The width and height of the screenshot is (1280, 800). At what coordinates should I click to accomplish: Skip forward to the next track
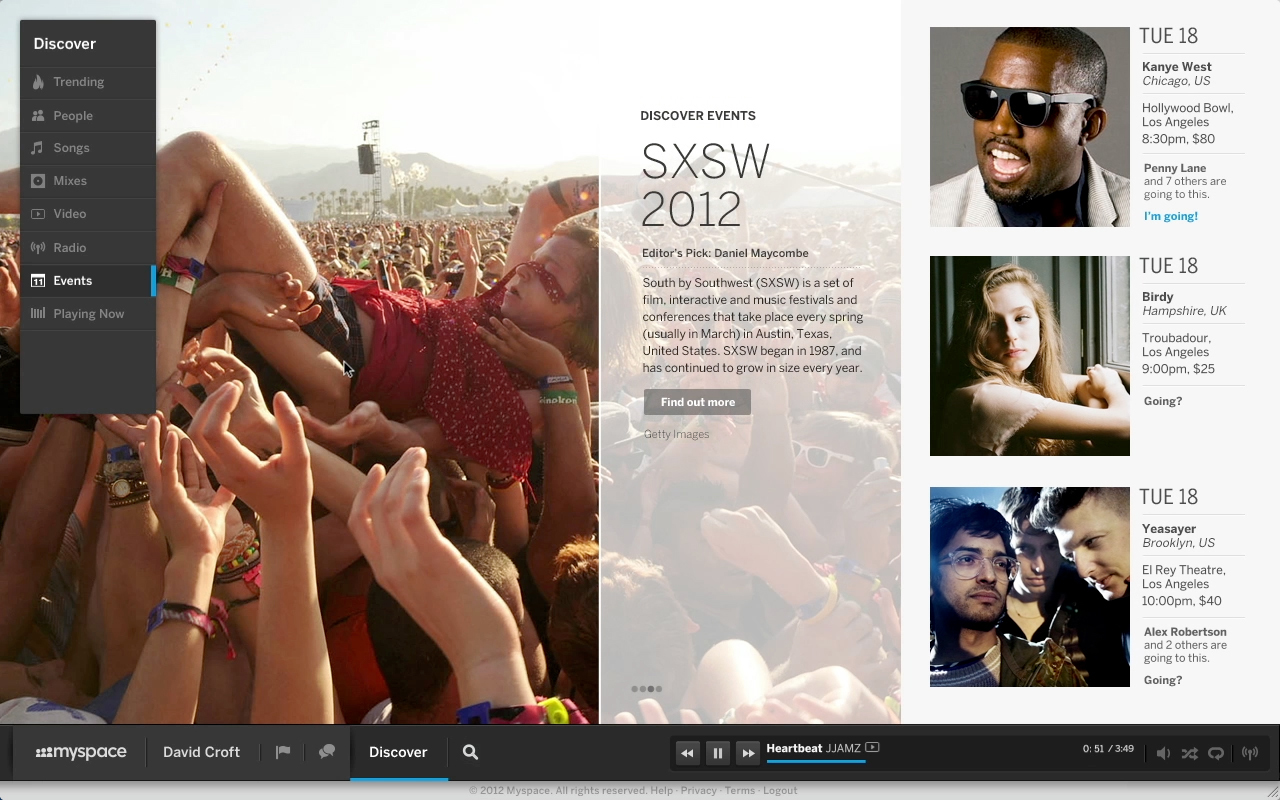pyautogui.click(x=748, y=754)
